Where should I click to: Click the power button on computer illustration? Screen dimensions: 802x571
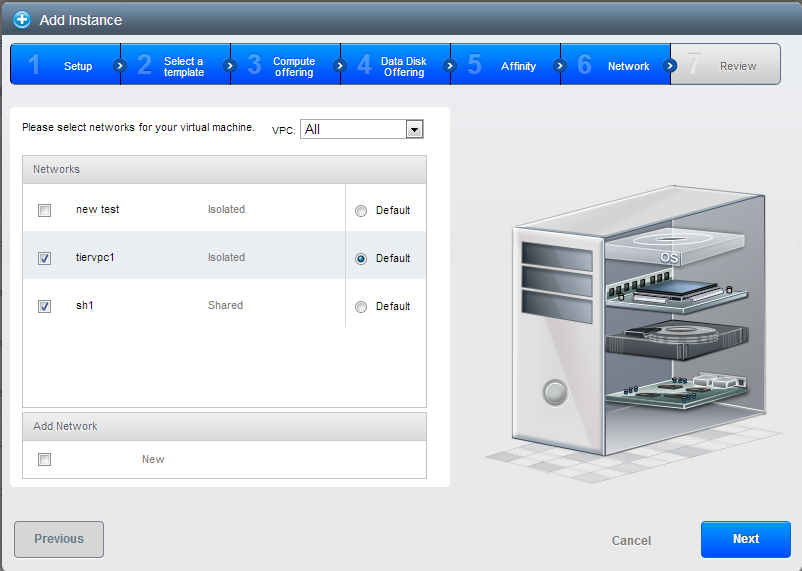pyautogui.click(x=555, y=393)
